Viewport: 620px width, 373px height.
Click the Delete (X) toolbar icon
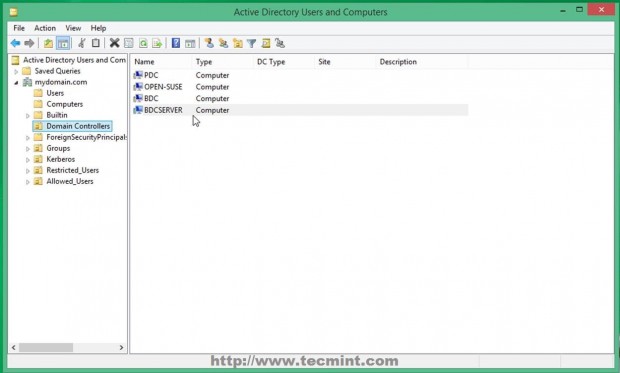(114, 43)
